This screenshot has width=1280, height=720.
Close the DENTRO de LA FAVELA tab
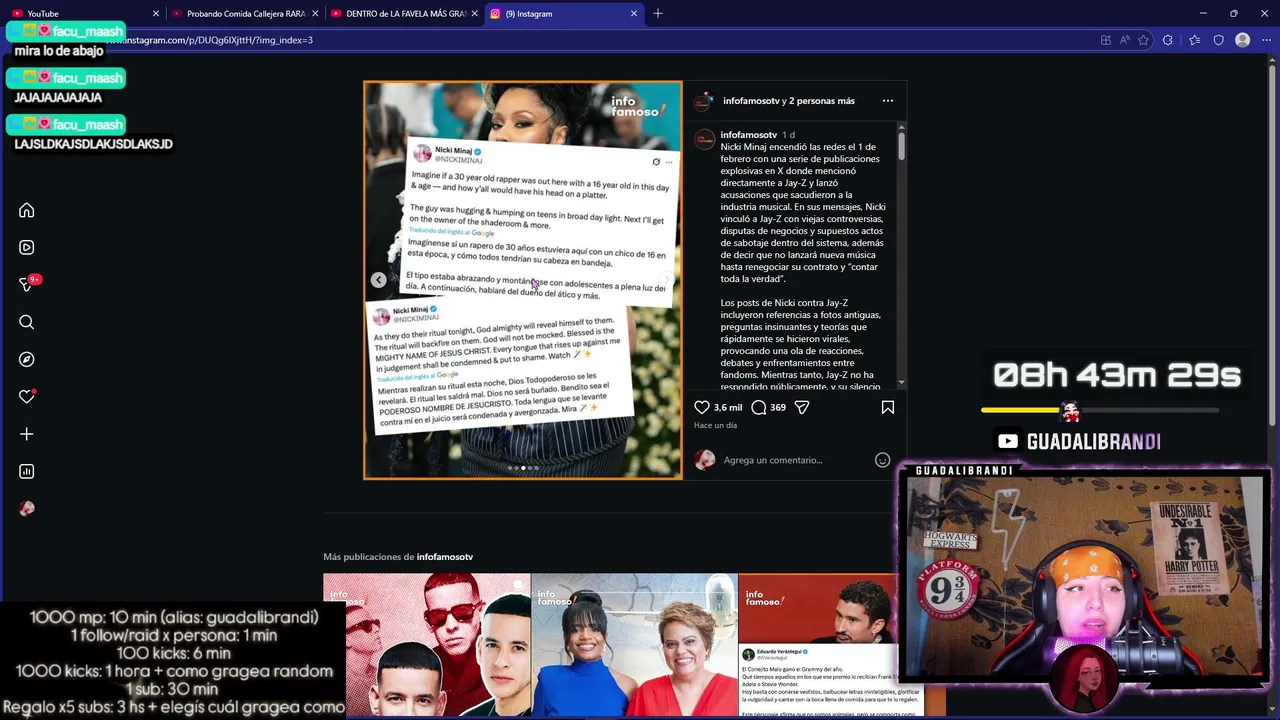[475, 14]
